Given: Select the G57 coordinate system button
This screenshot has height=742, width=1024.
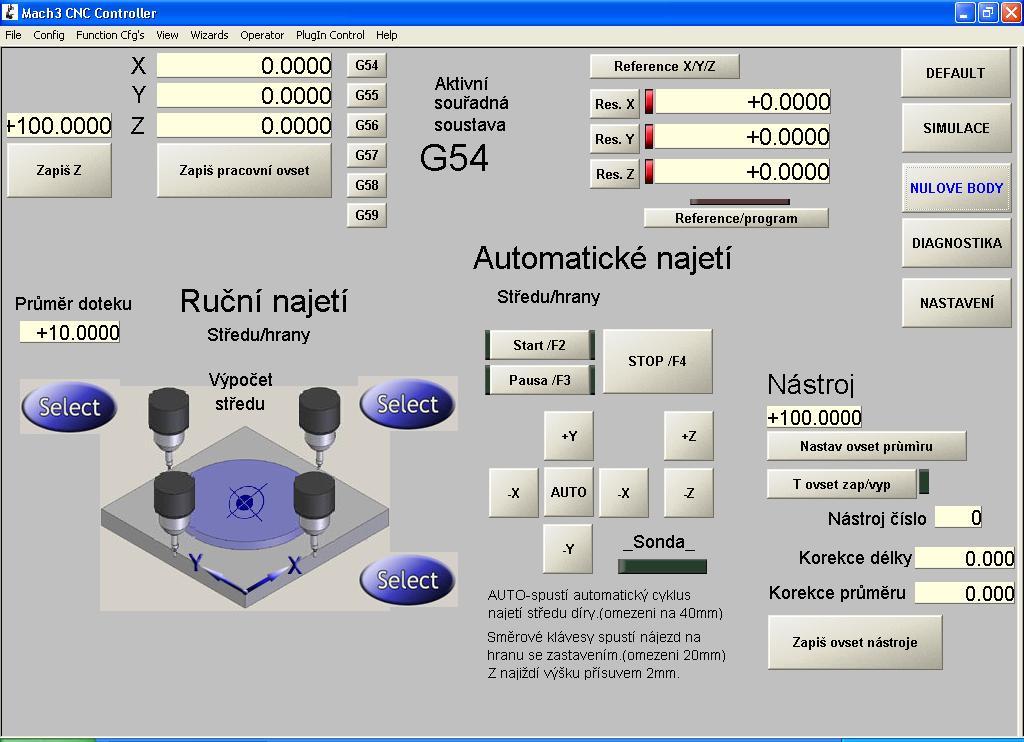Looking at the screenshot, I should (367, 155).
